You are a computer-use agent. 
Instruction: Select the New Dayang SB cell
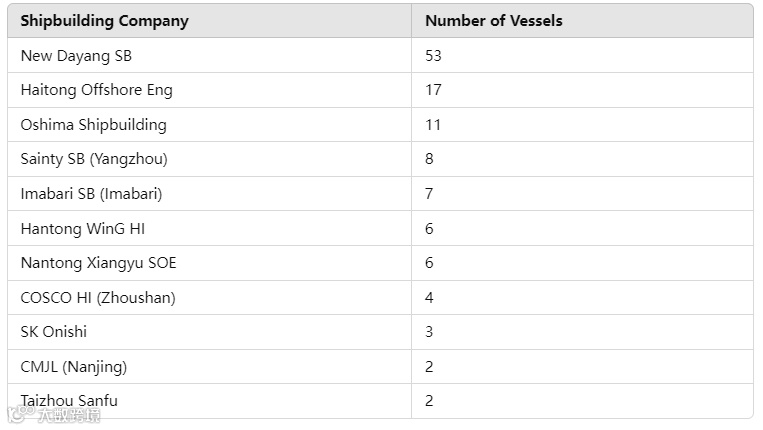[76, 56]
